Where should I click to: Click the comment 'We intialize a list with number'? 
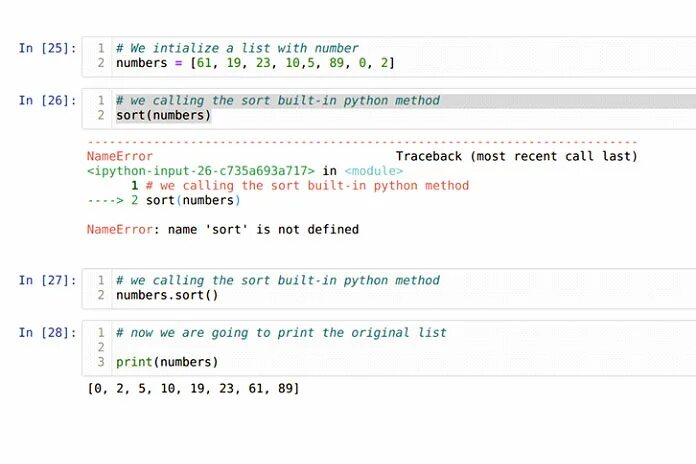coord(237,48)
